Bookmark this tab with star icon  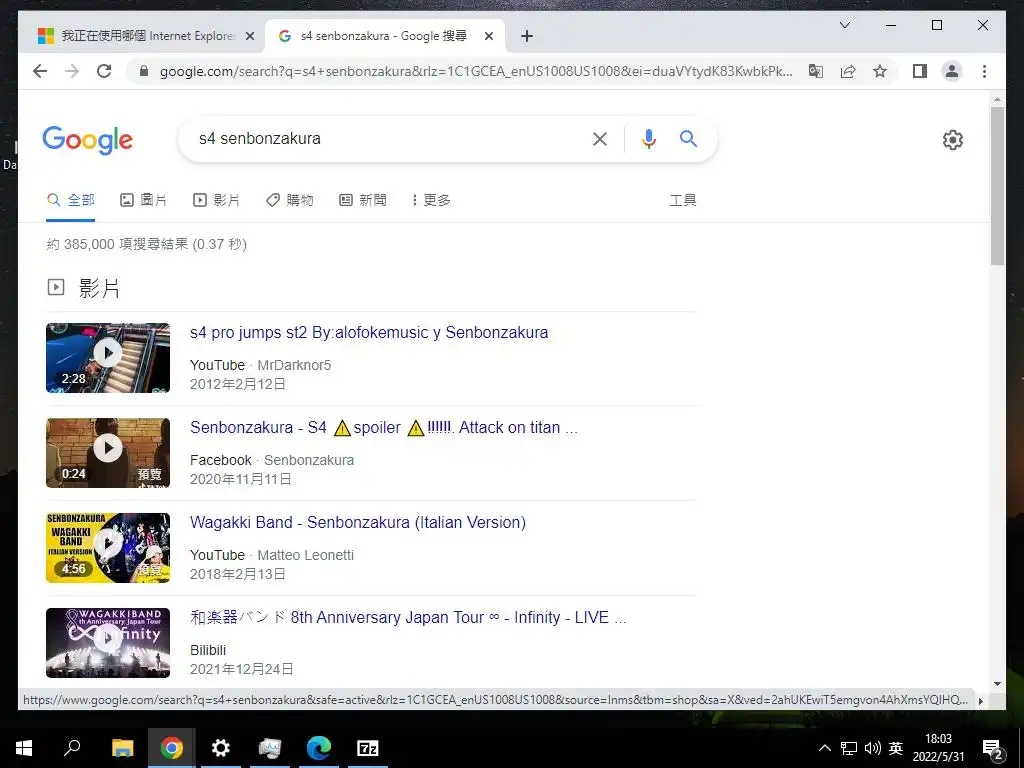click(880, 71)
